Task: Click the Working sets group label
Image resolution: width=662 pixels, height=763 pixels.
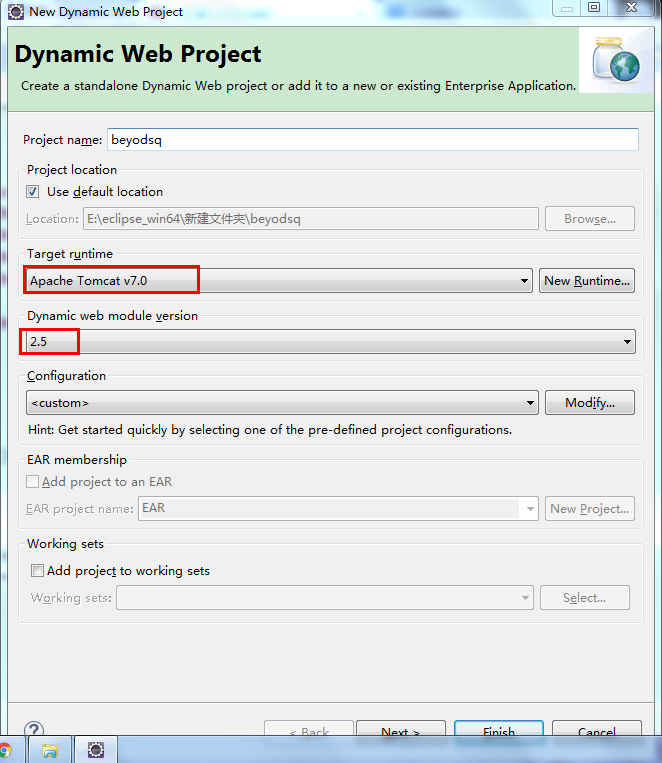Action: point(65,544)
